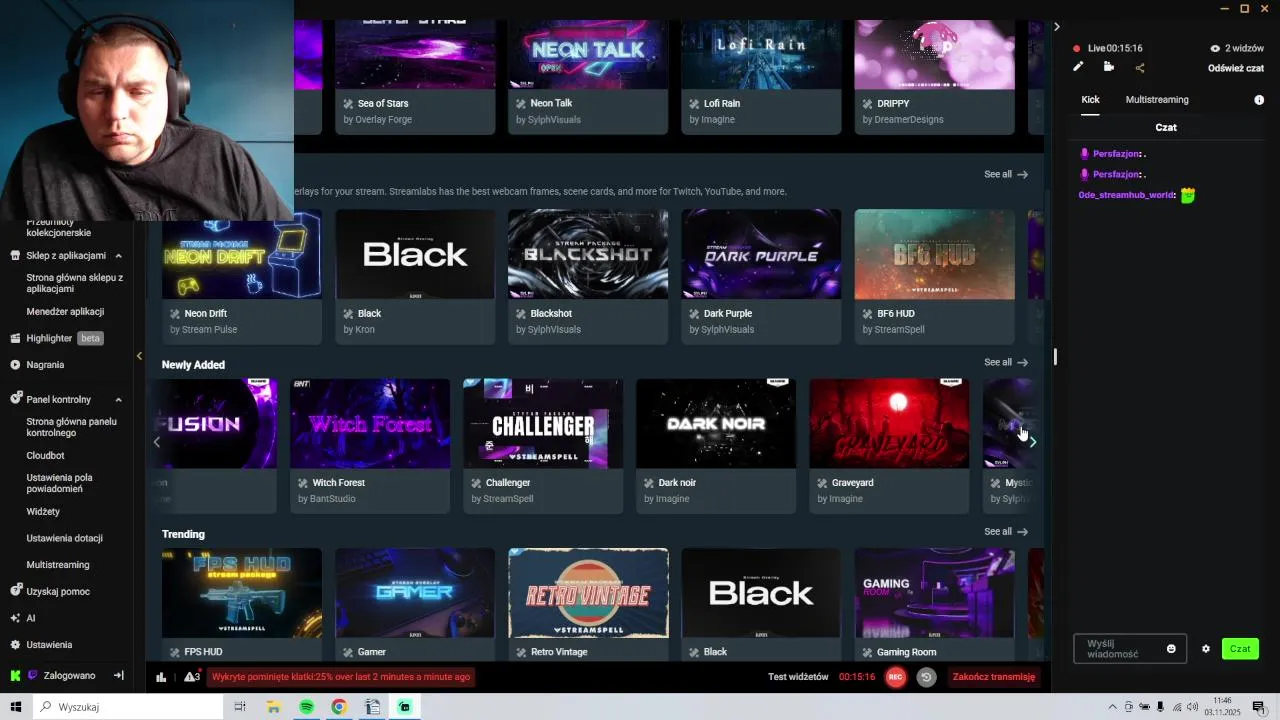Open the emoji picker in chat input
The image size is (1280, 720).
[x=1171, y=649]
